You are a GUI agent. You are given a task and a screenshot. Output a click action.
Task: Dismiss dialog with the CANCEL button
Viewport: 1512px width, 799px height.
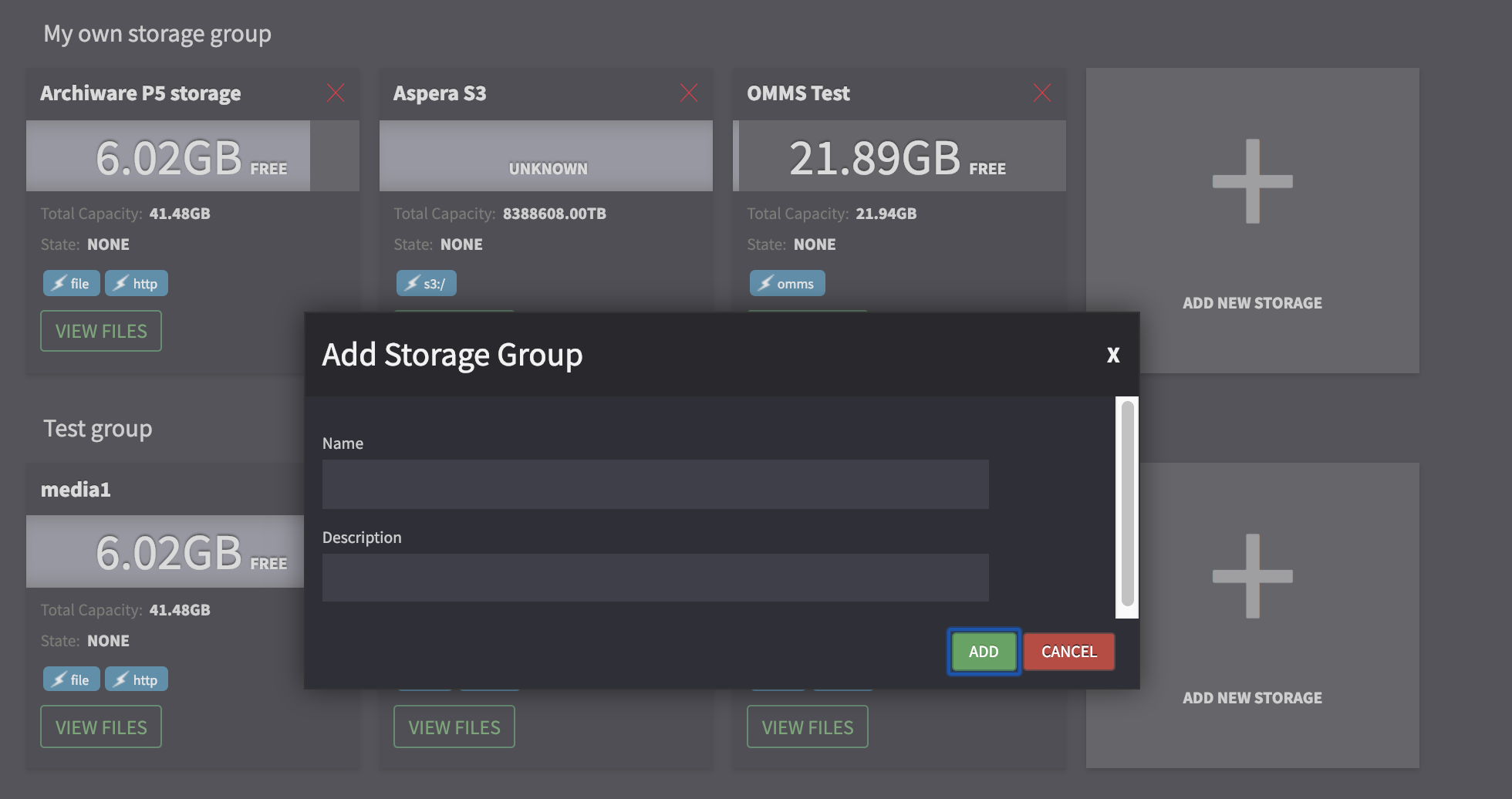pyautogui.click(x=1069, y=652)
